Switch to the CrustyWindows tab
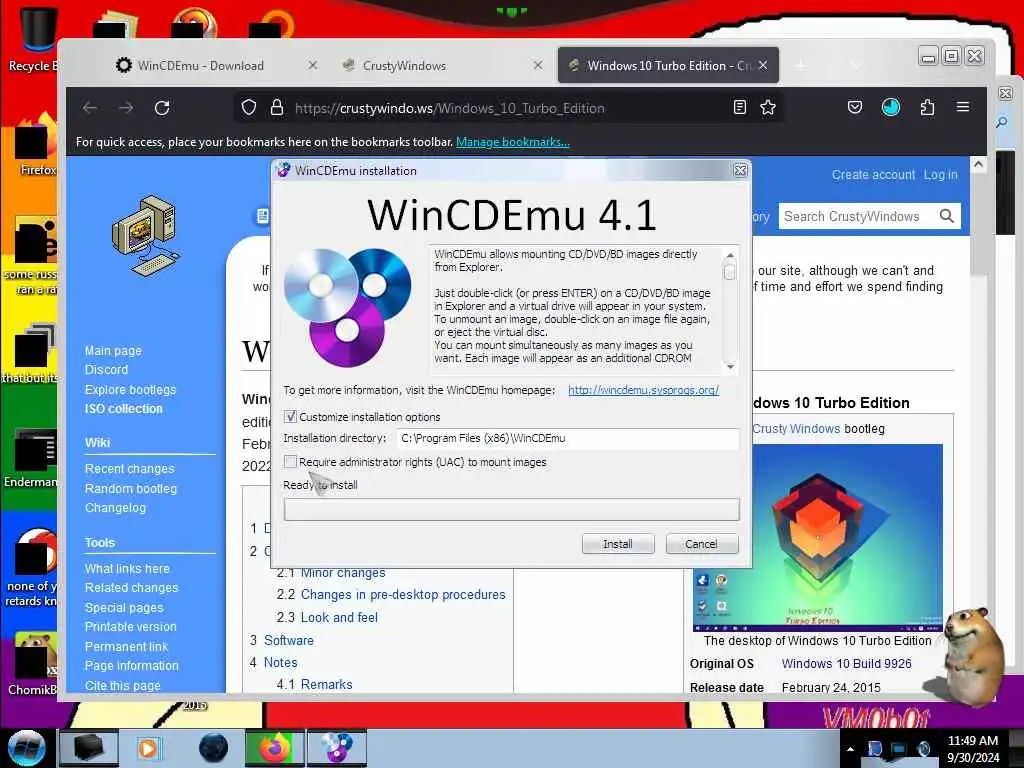Image resolution: width=1024 pixels, height=768 pixels. coord(404,65)
